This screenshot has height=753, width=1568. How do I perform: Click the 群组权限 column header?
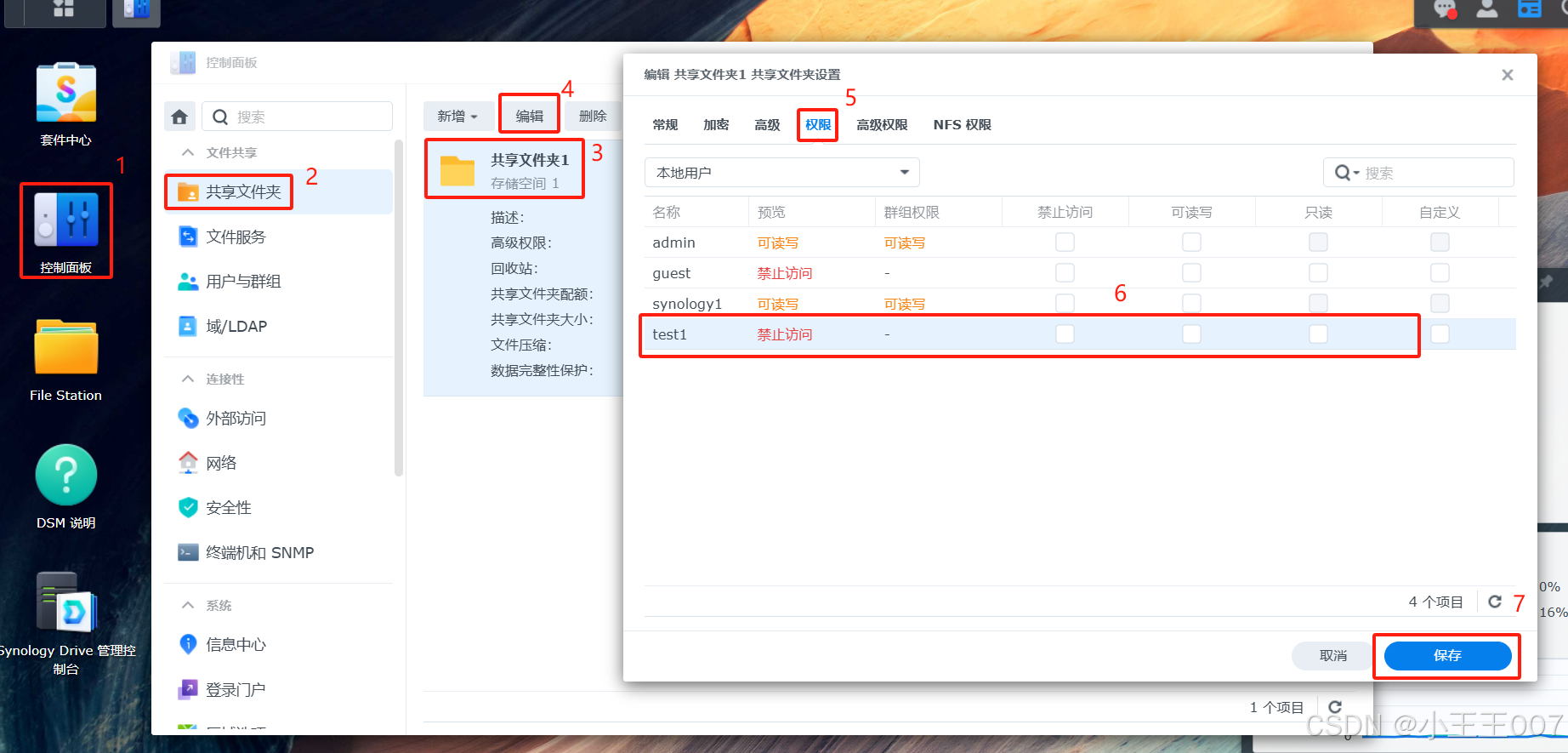click(912, 213)
